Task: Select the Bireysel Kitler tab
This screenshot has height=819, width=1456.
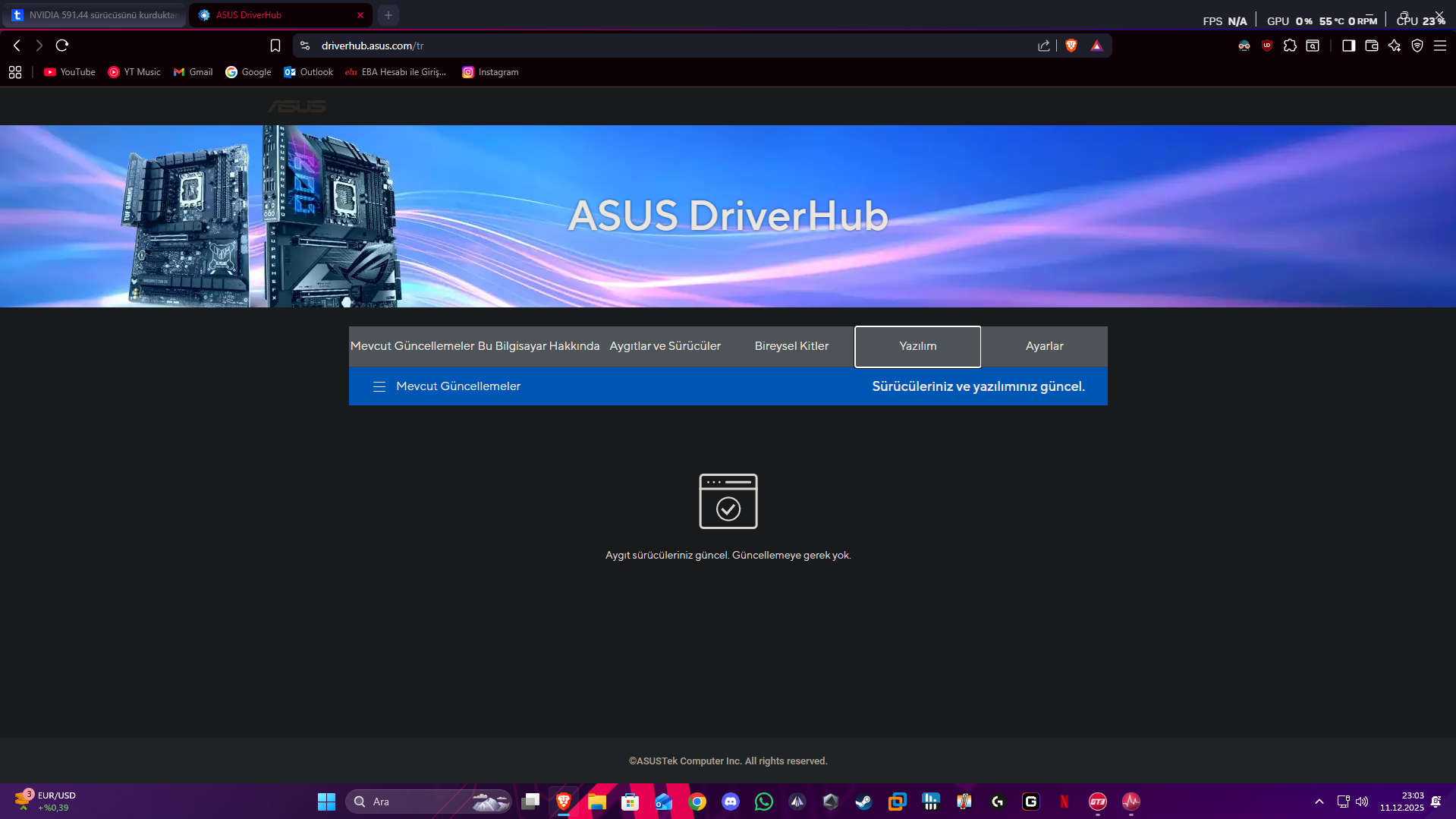Action: 791,346
